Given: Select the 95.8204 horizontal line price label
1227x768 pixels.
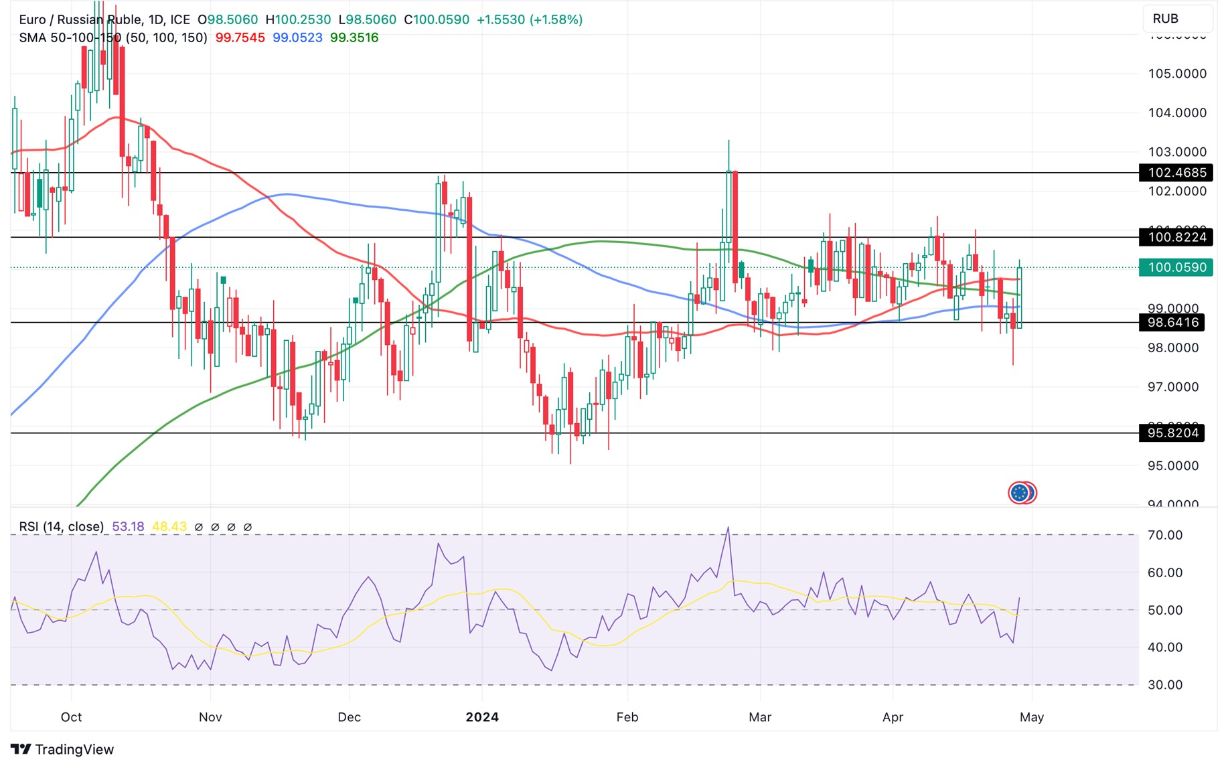Looking at the screenshot, I should (1174, 433).
